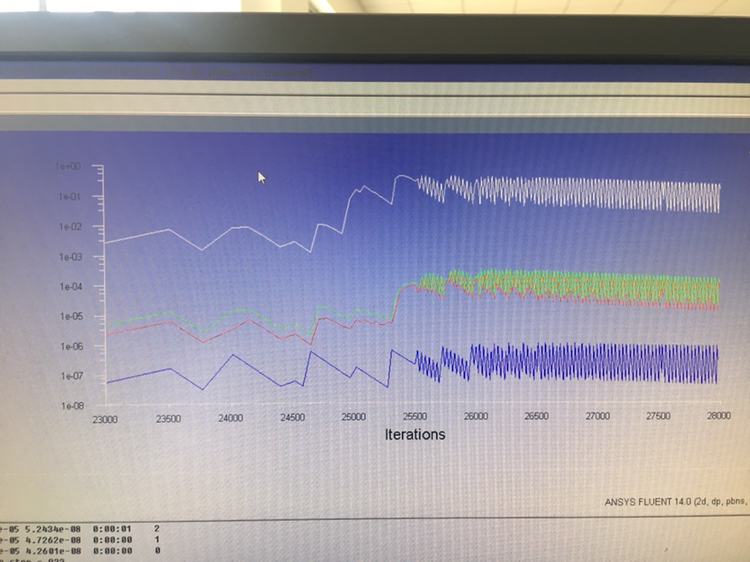Screen dimensions: 750x562
Task: Click the 1e-08 y-axis label
Action: 72,406
